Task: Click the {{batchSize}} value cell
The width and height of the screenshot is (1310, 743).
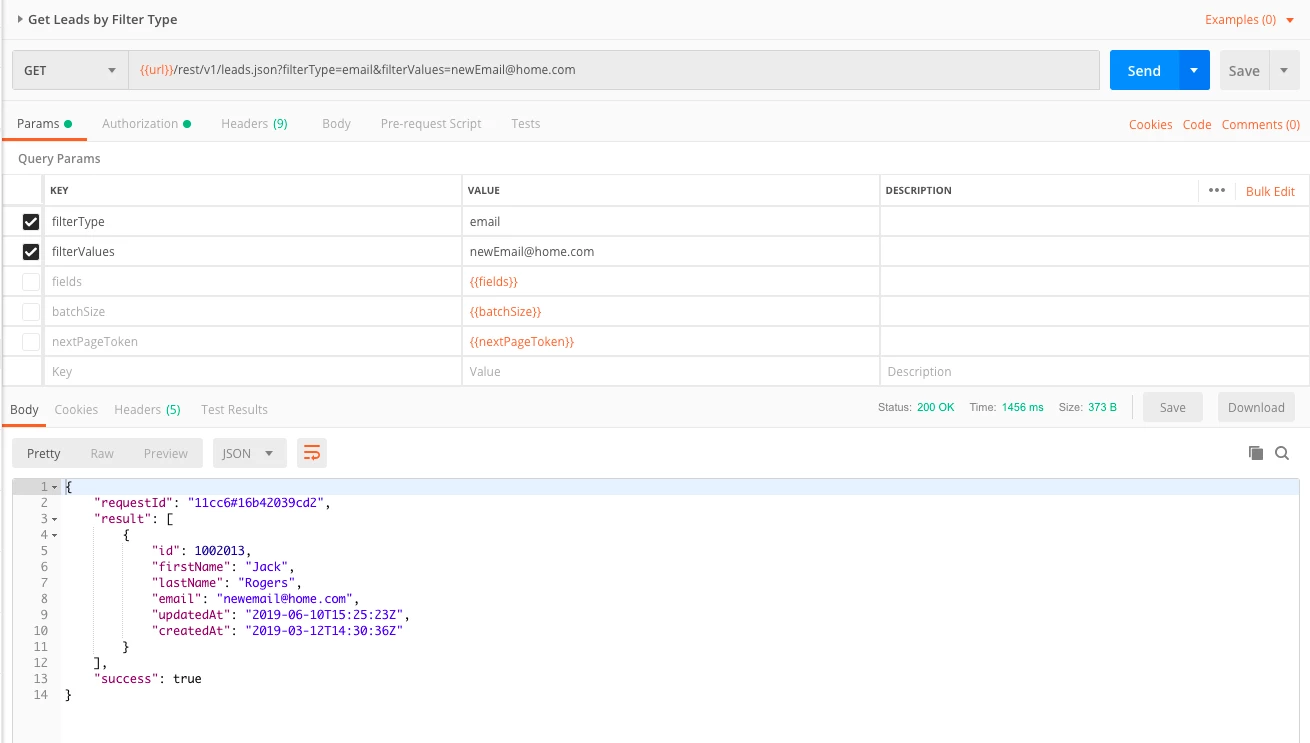Action: click(x=670, y=311)
